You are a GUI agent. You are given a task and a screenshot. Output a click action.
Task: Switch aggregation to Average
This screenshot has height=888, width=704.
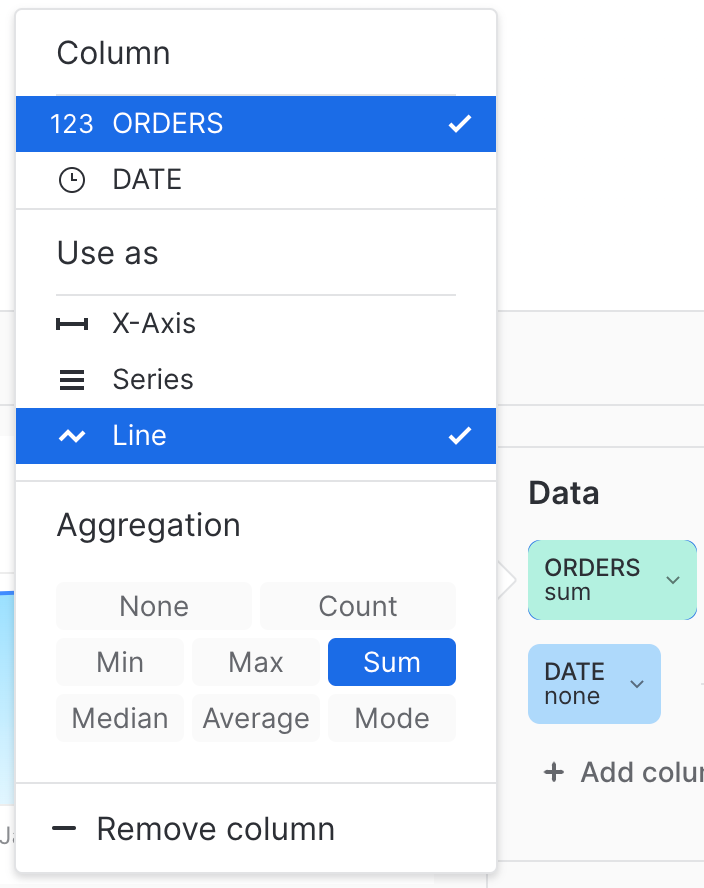[x=256, y=718]
